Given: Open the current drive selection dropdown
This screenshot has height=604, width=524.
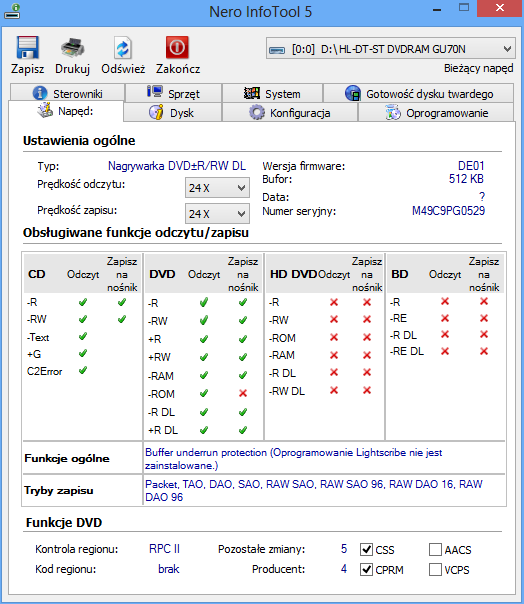Looking at the screenshot, I should point(390,49).
